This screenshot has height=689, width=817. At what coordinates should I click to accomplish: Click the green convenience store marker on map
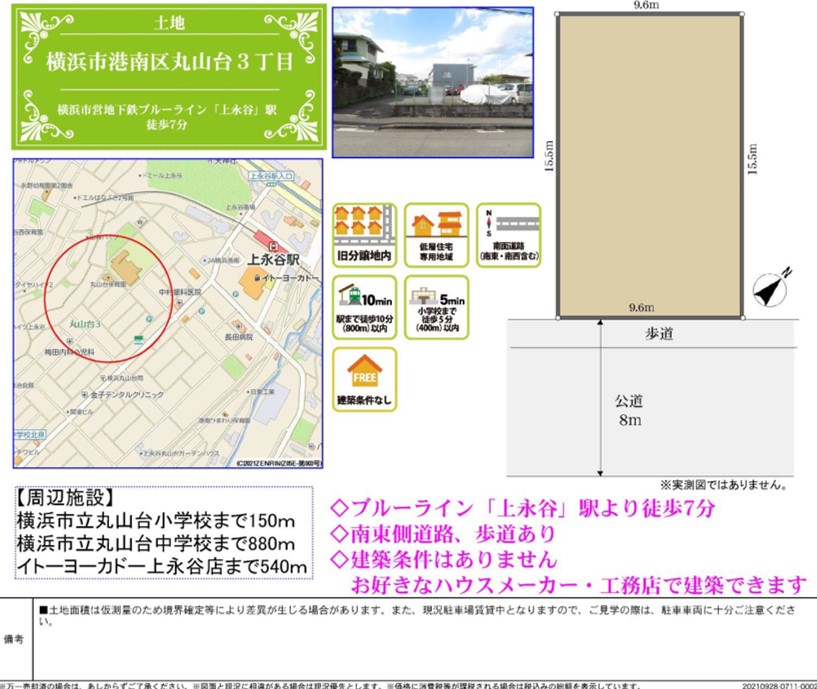pyautogui.click(x=139, y=342)
